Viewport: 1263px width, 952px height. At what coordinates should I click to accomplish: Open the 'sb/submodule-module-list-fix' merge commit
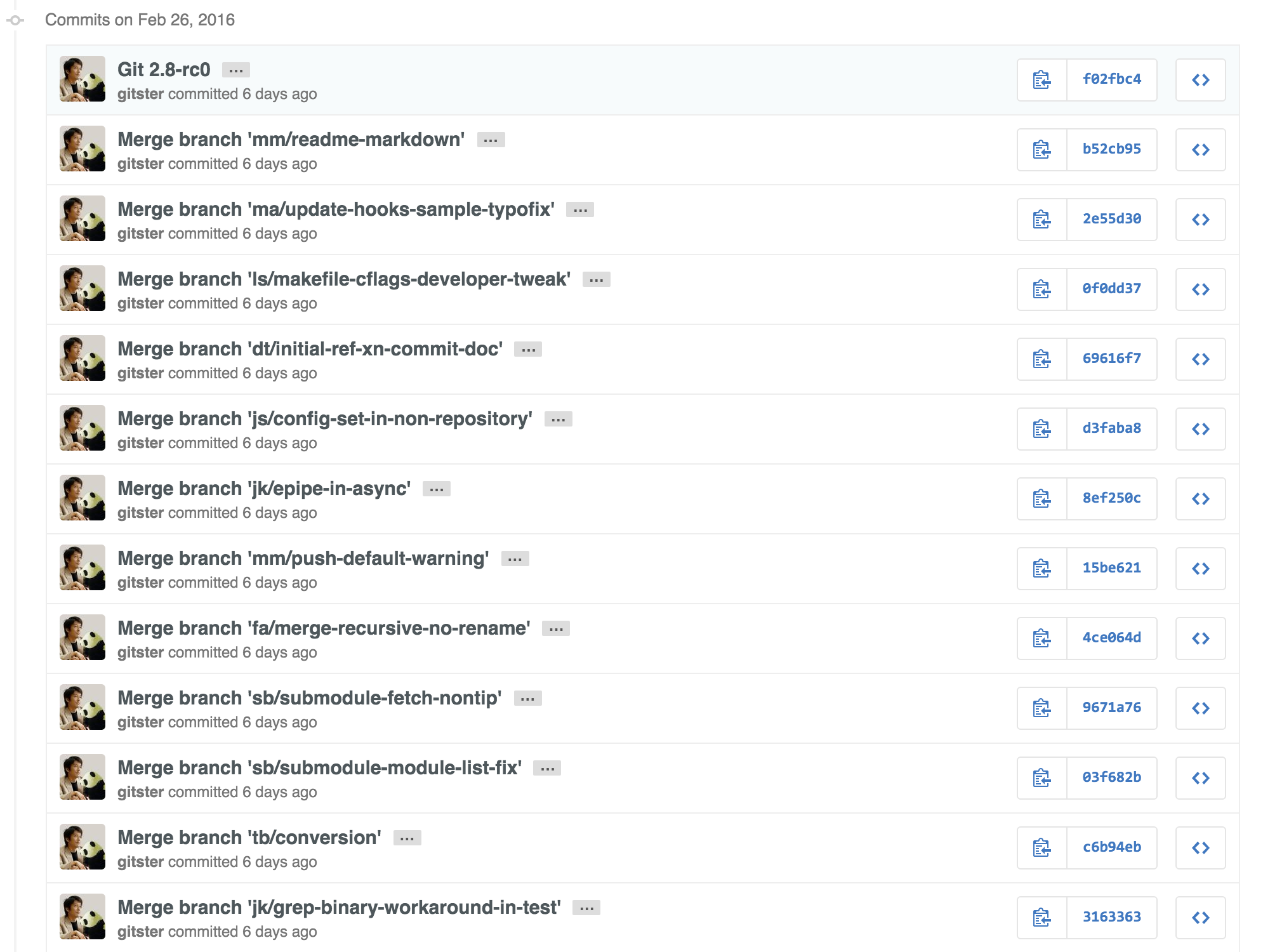click(320, 768)
